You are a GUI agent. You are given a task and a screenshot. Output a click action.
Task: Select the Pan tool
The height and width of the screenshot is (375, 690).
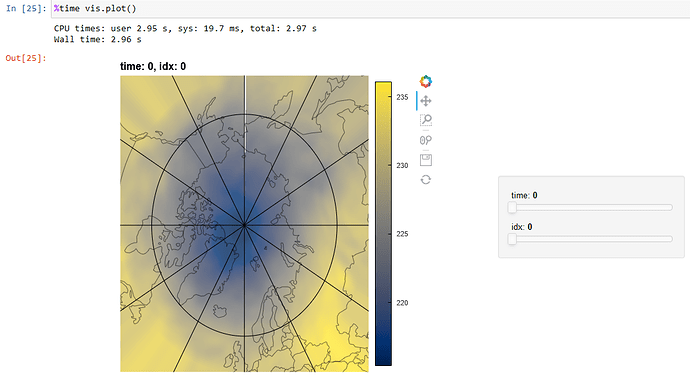pos(426,101)
